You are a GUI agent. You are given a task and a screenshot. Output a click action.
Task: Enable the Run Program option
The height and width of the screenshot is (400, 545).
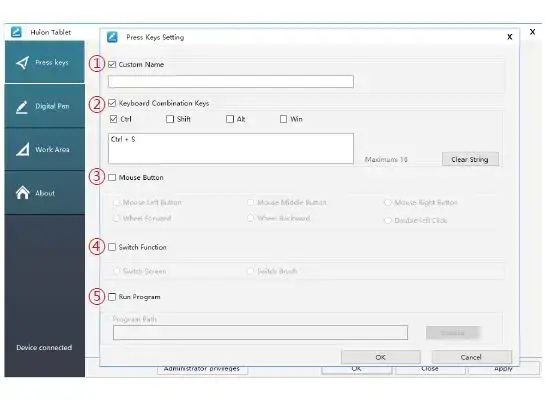[112, 297]
